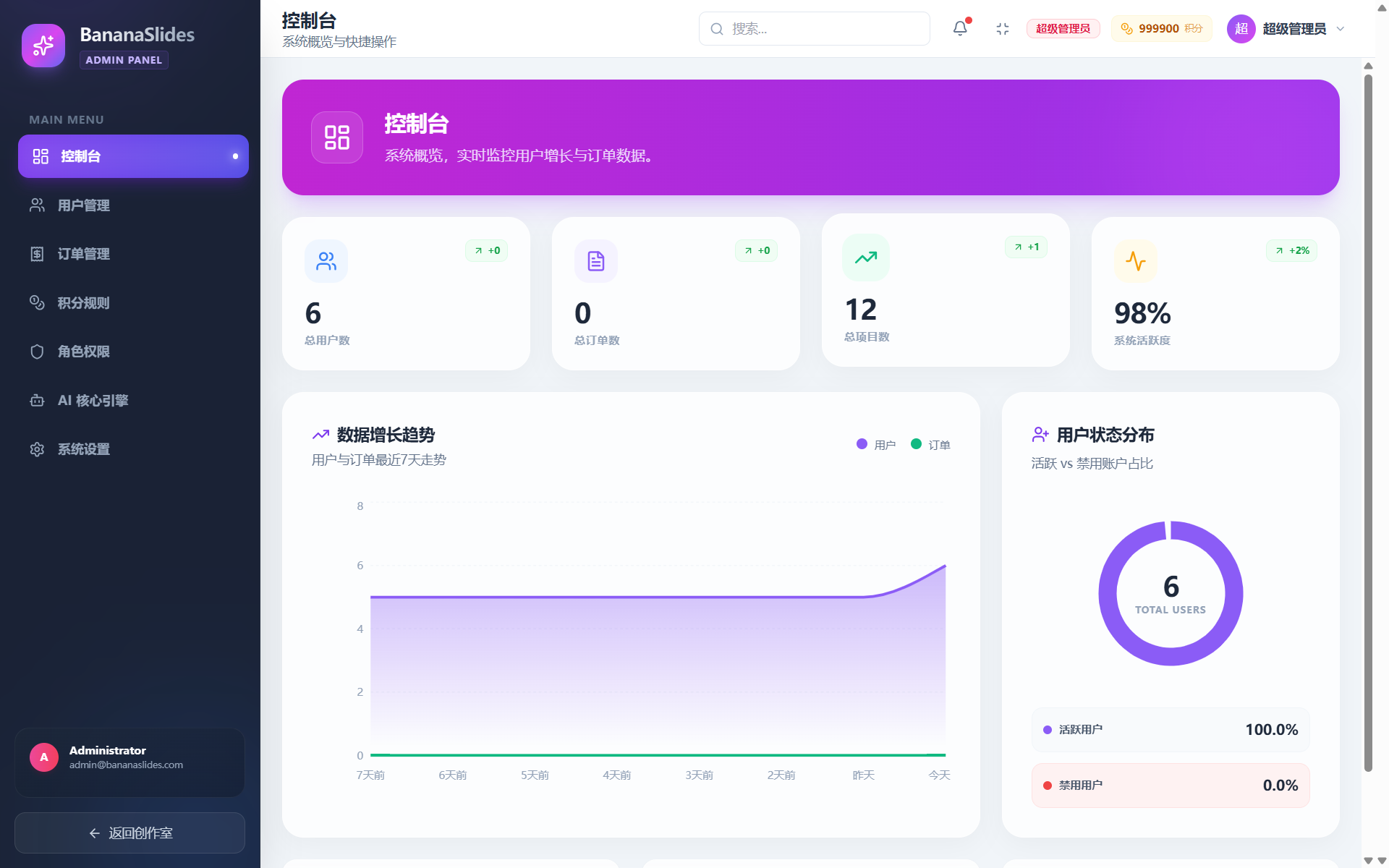
Task: Click the dashboard grid icon in banner
Action: point(337,137)
